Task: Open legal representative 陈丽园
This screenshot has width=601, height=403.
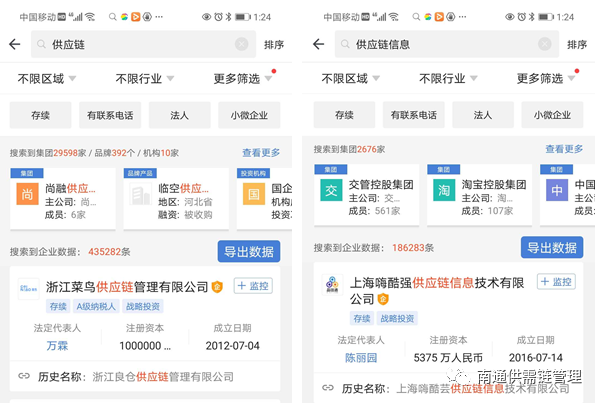Action: pyautogui.click(x=361, y=358)
